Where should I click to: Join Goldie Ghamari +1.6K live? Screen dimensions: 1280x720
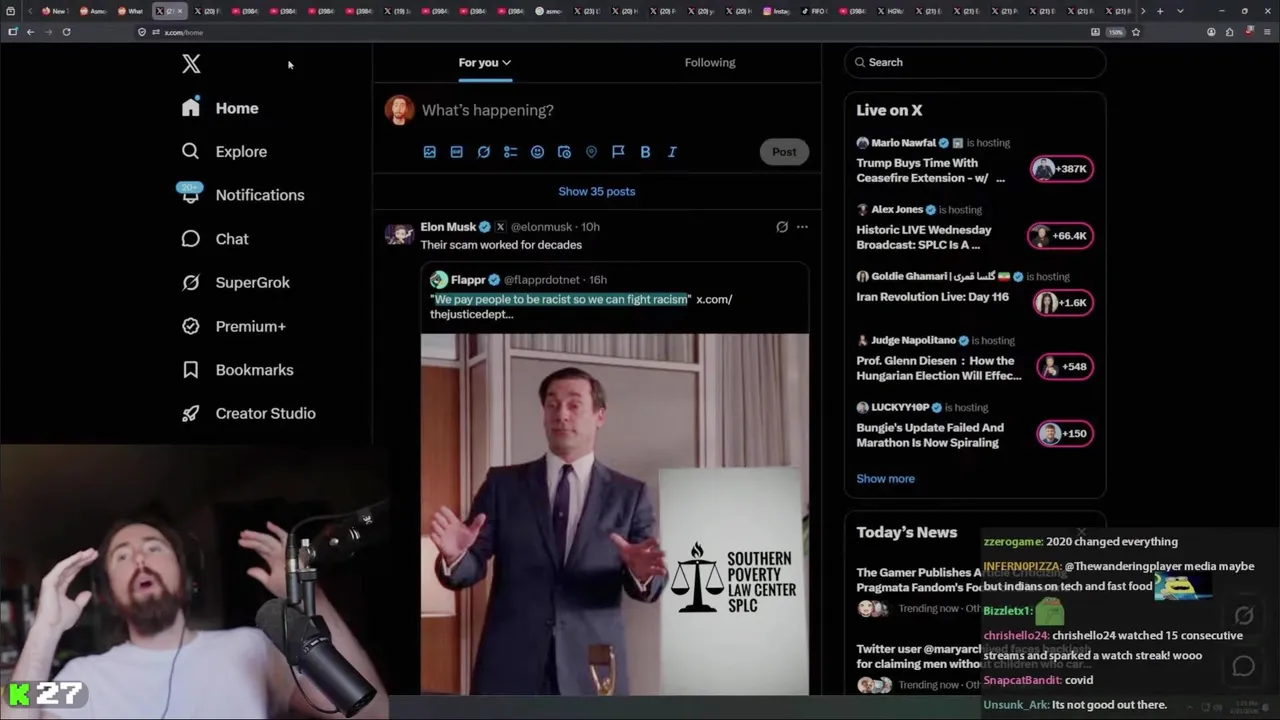pos(1064,303)
